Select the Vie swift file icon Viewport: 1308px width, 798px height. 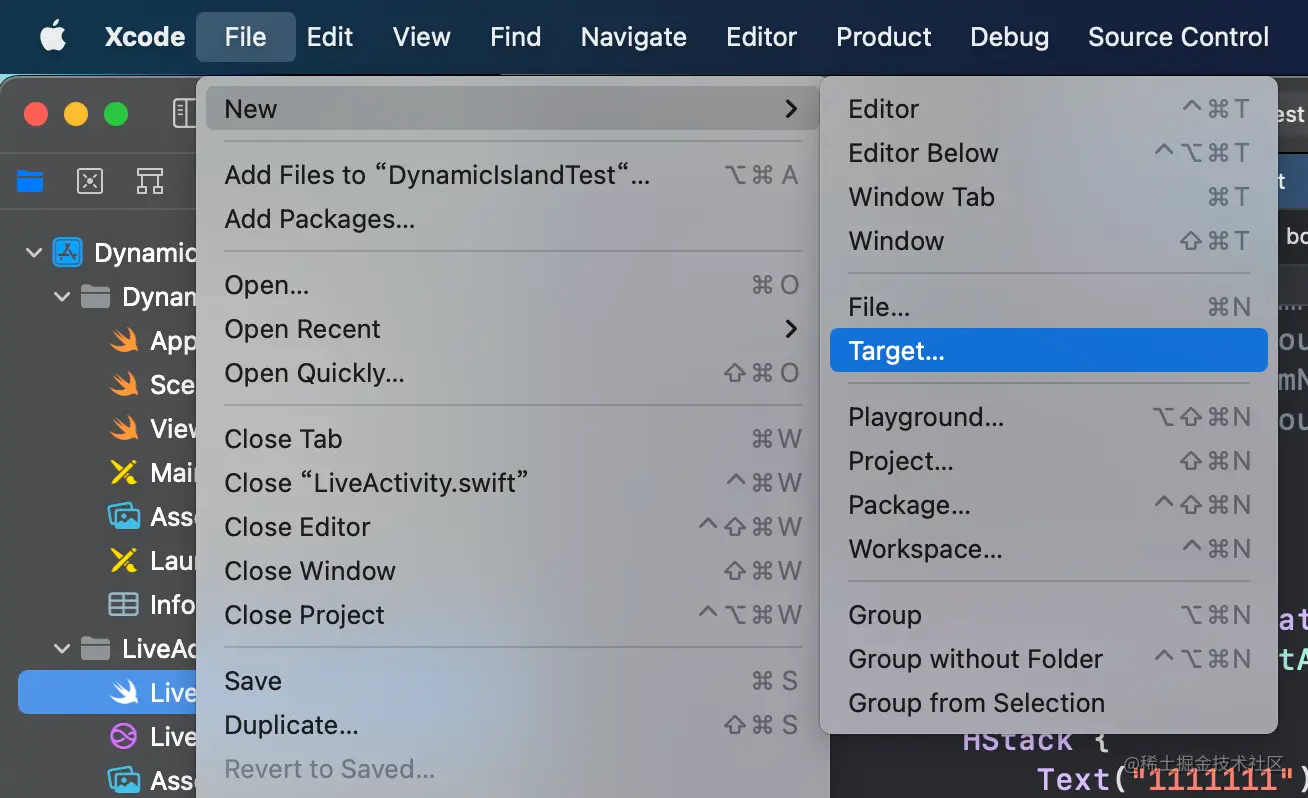tap(123, 428)
